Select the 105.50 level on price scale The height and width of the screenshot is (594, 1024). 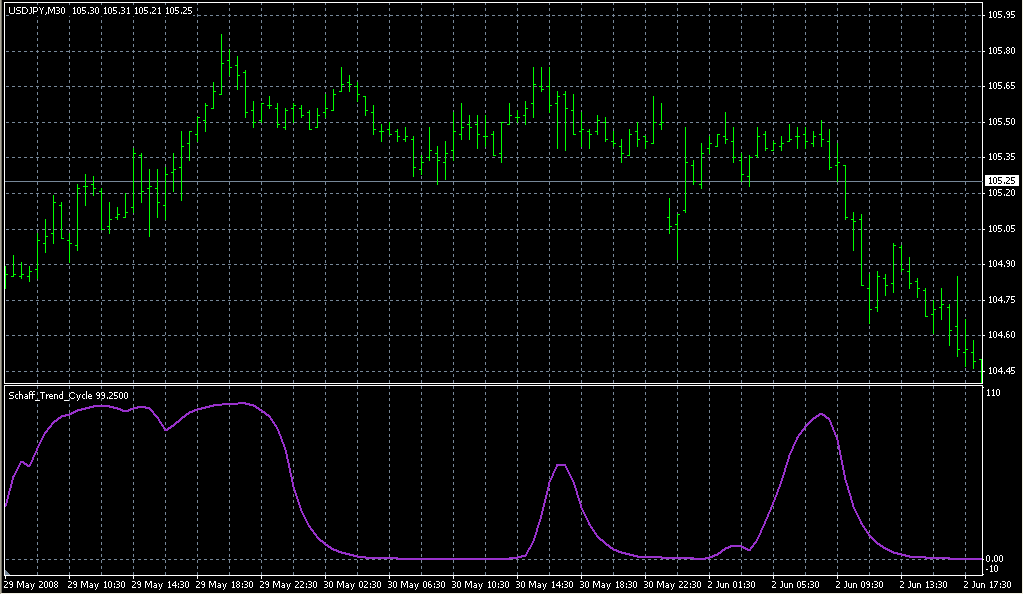1001,122
